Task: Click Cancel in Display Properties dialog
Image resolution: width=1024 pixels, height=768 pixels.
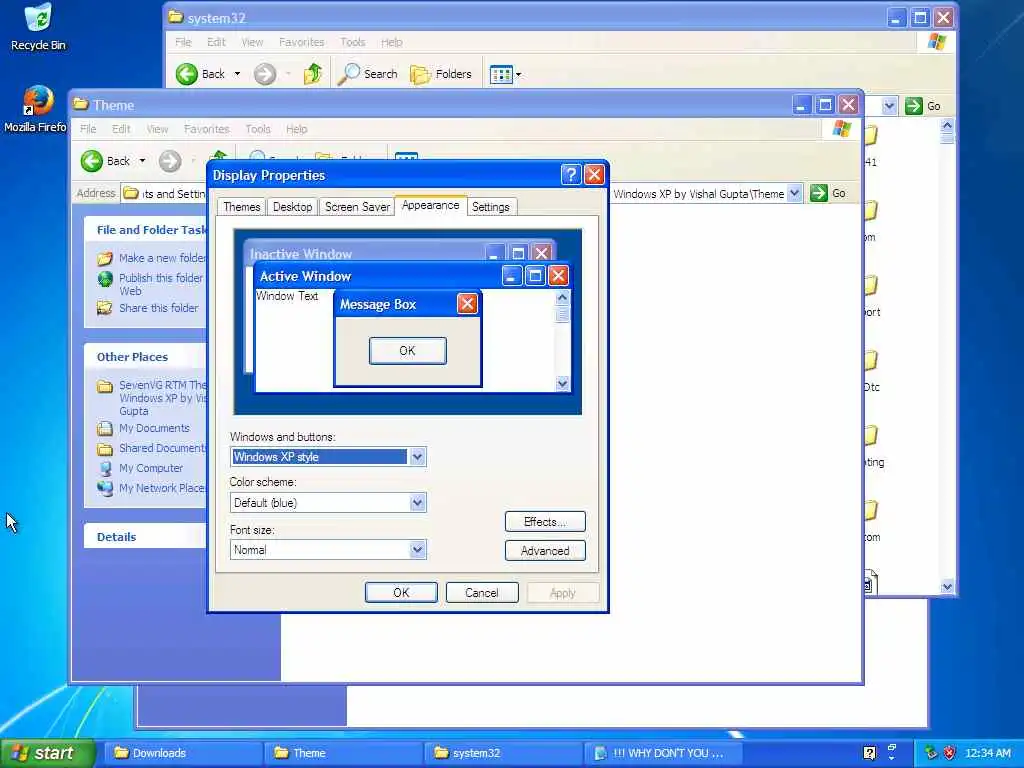Action: pos(482,592)
